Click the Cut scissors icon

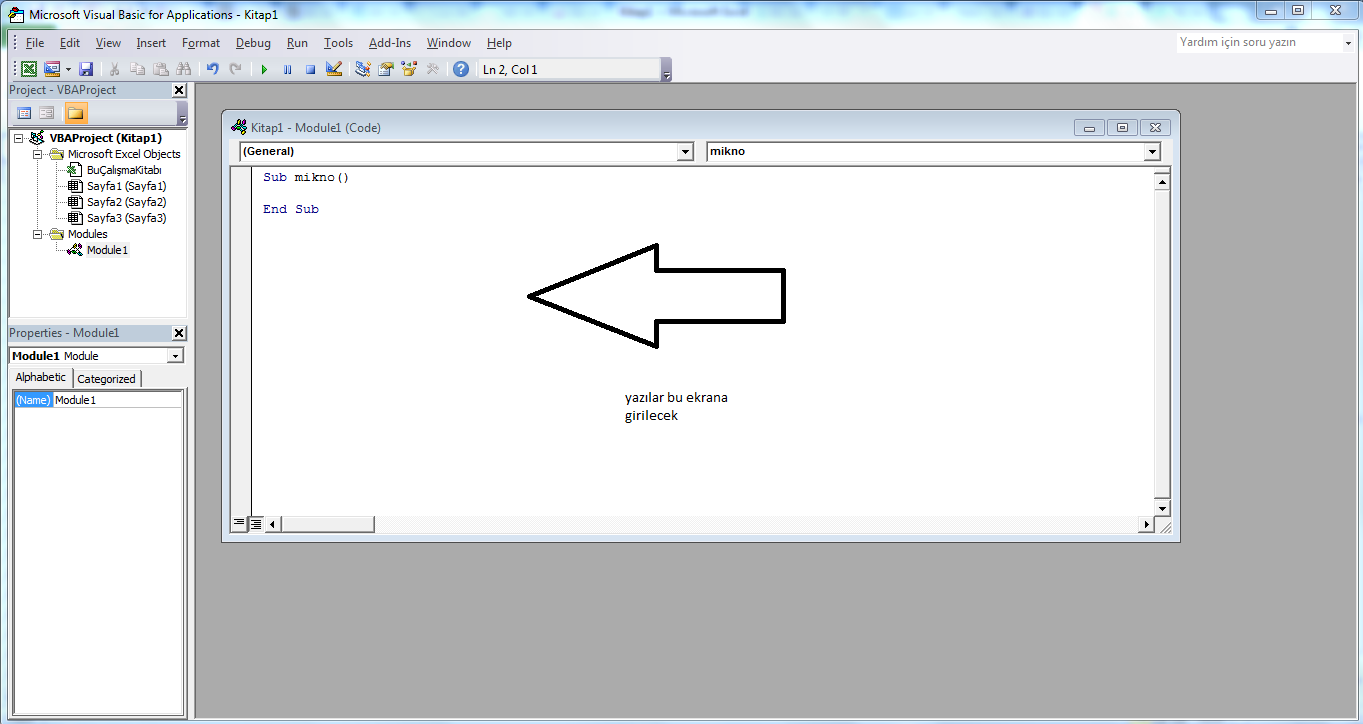(115, 69)
